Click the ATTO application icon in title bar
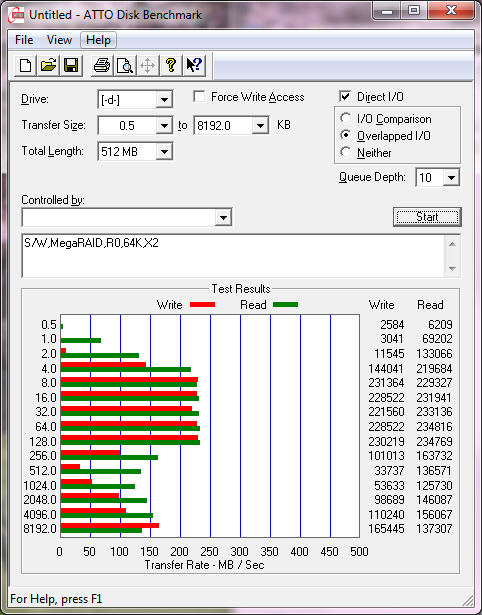Image resolution: width=482 pixels, height=615 pixels. (x=16, y=15)
